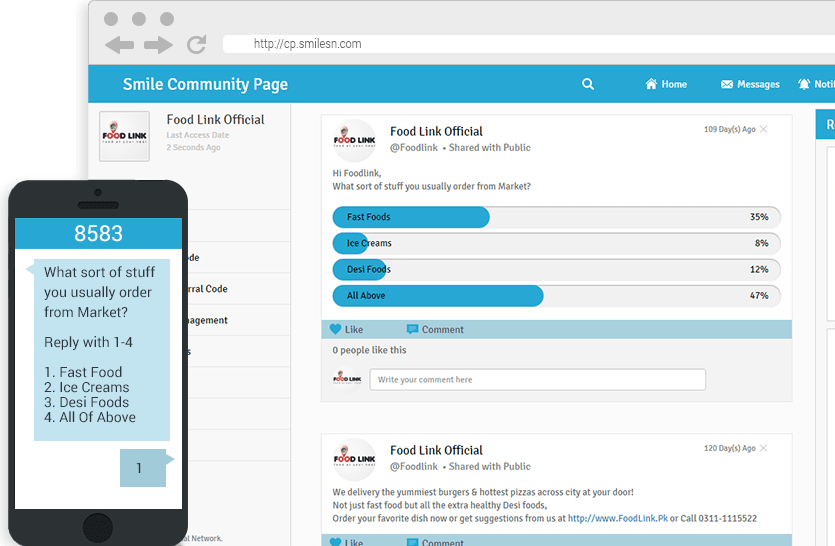Click the notifications bell icon
Image resolution: width=835 pixels, height=546 pixels.
click(x=804, y=85)
